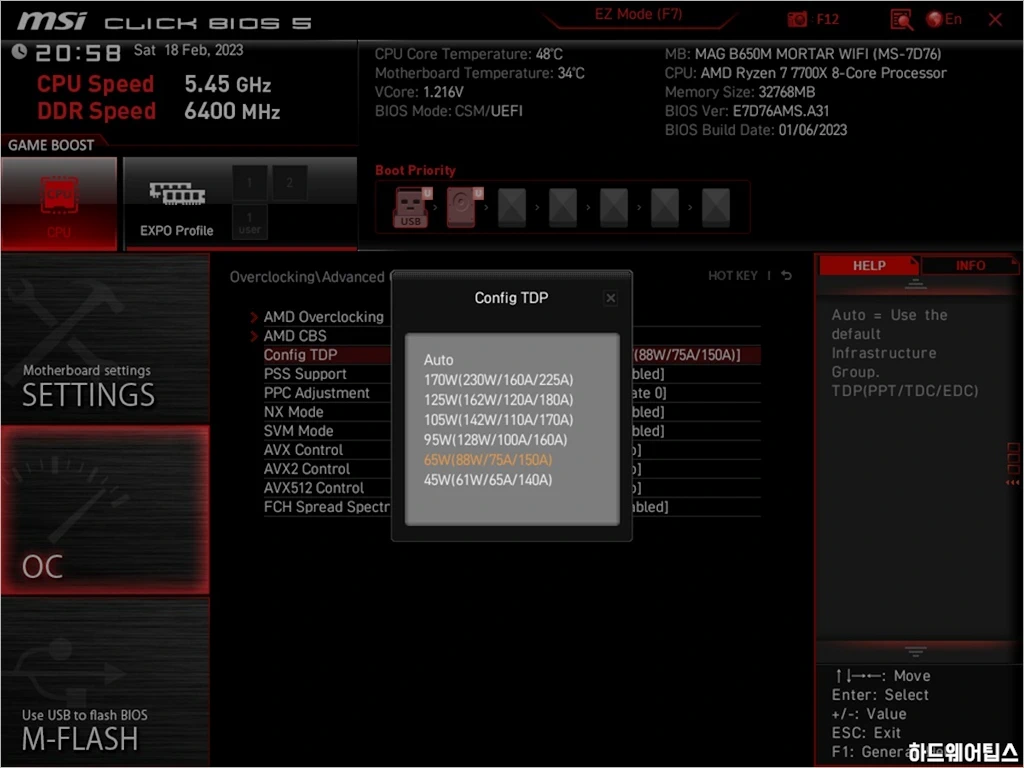Image resolution: width=1024 pixels, height=768 pixels.
Task: Select the PPC Adjustment setting
Action: (317, 392)
